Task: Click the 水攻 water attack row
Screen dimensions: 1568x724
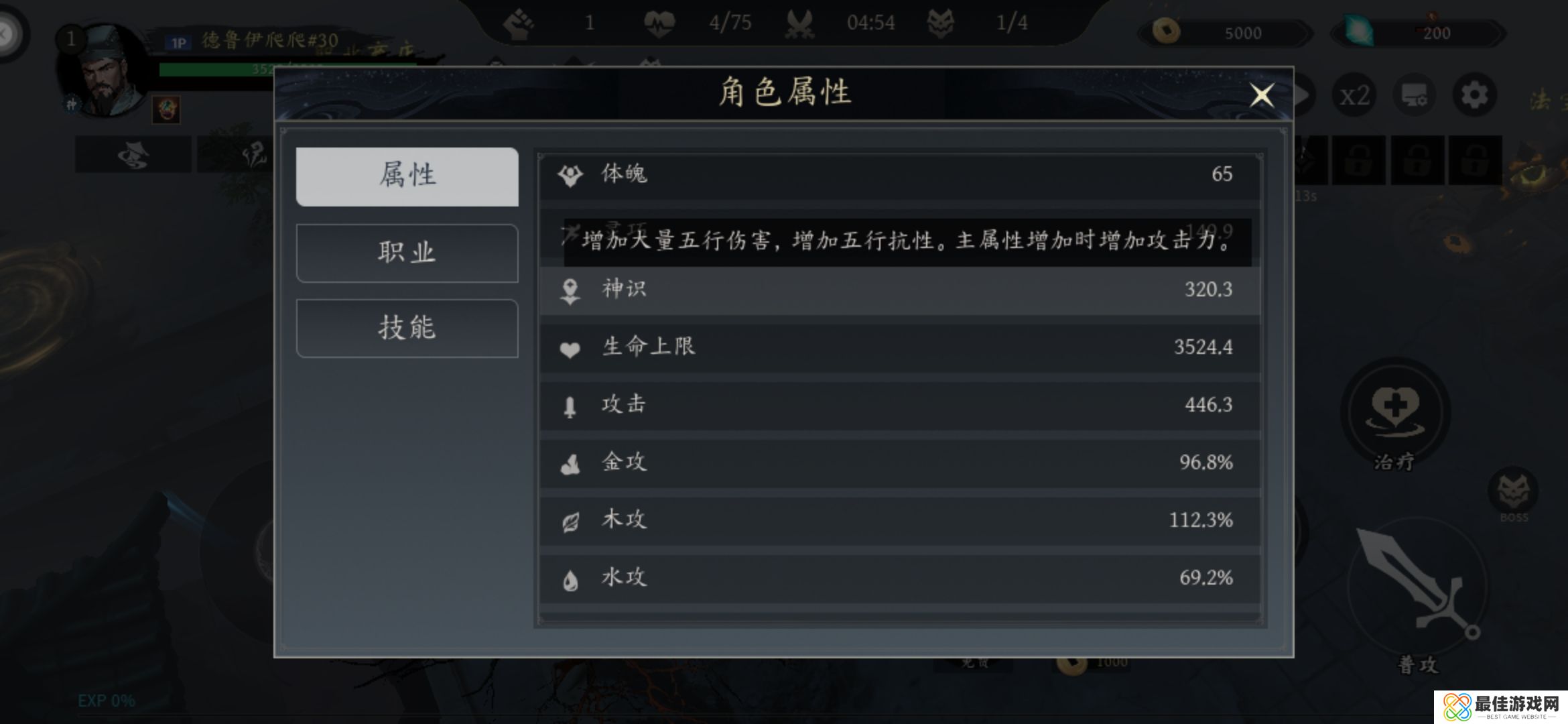Action: pos(899,578)
